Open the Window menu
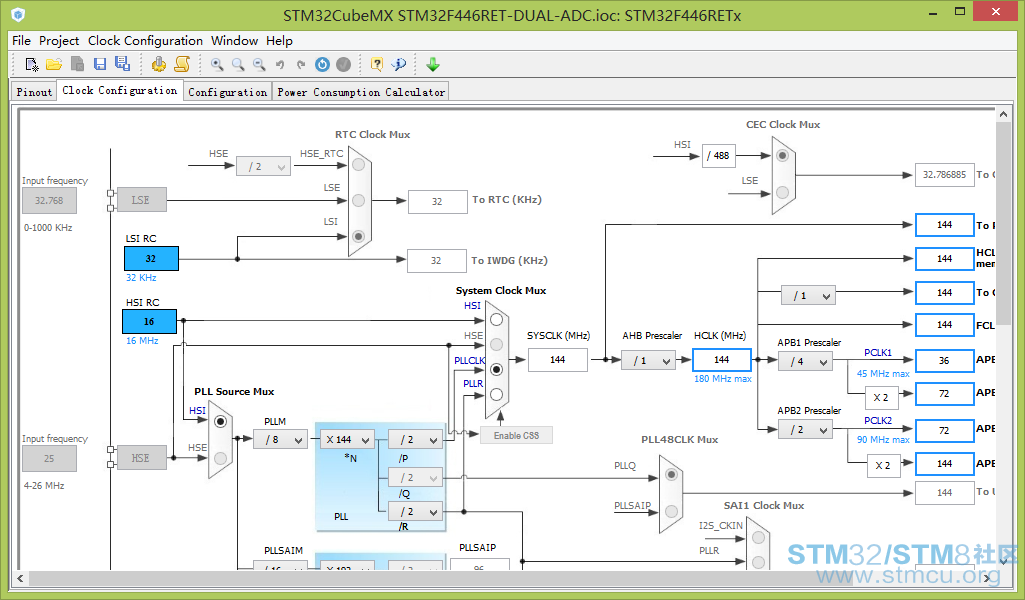Viewport: 1025px width, 600px height. tap(234, 41)
